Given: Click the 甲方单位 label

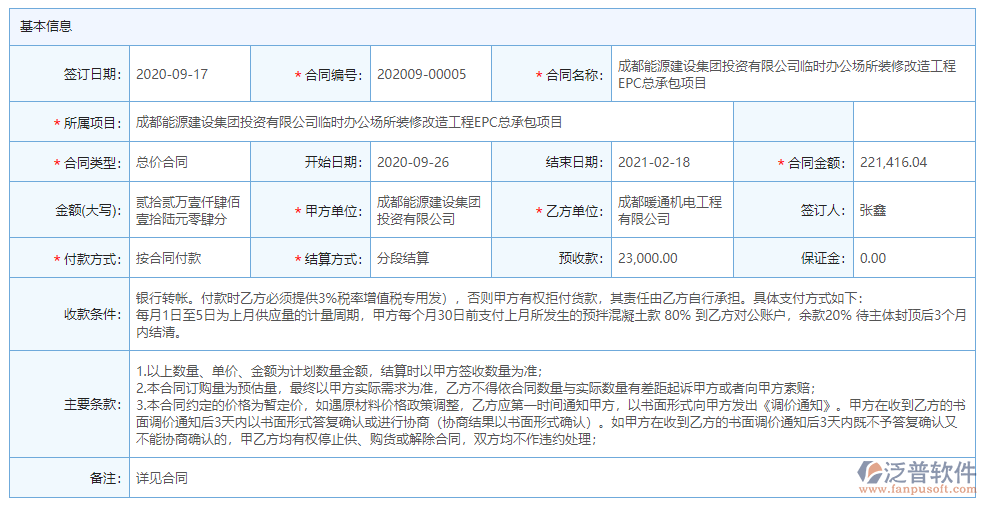Looking at the screenshot, I should click(x=328, y=212).
